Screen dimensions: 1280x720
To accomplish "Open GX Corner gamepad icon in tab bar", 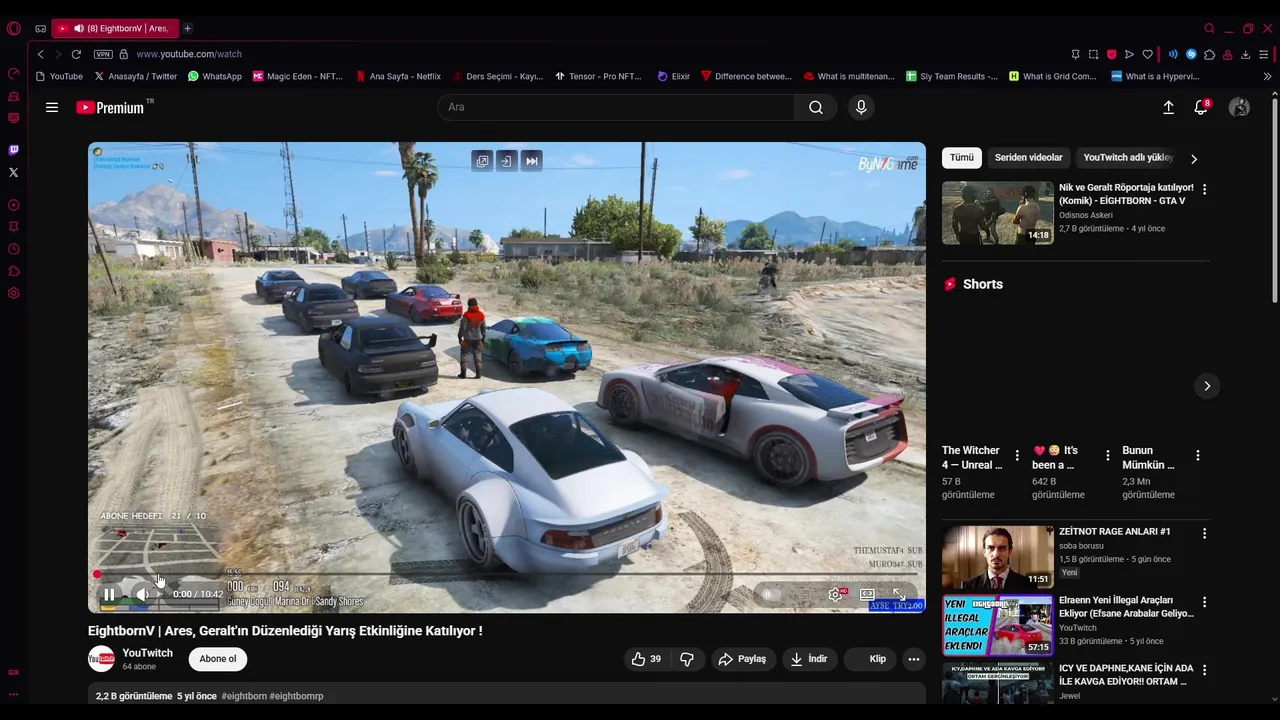I will 40,29.
